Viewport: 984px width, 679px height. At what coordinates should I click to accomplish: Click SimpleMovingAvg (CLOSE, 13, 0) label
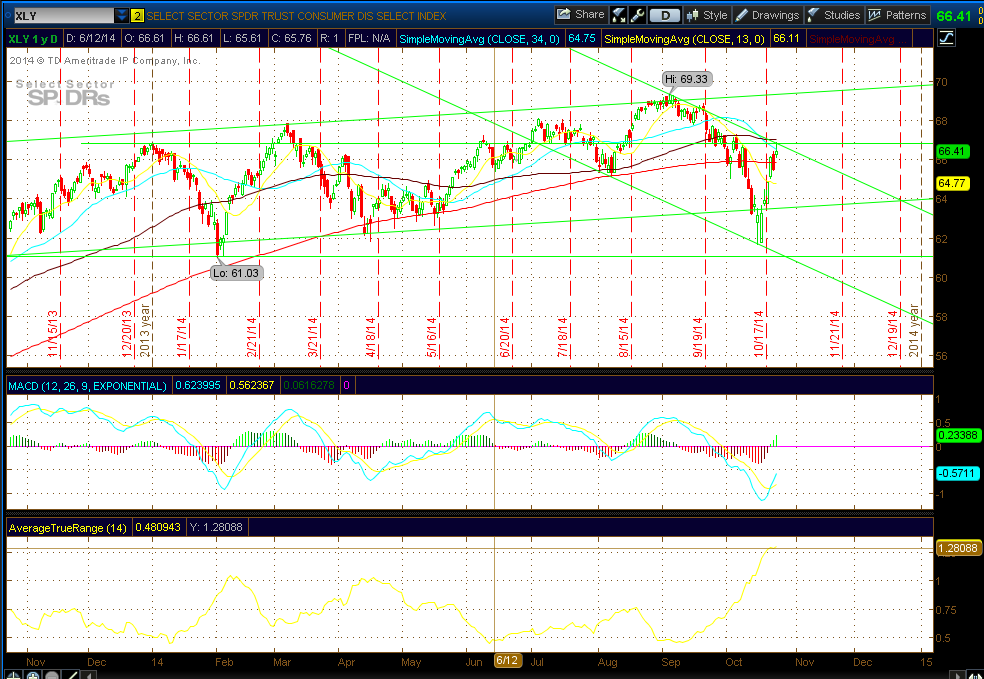pos(684,39)
